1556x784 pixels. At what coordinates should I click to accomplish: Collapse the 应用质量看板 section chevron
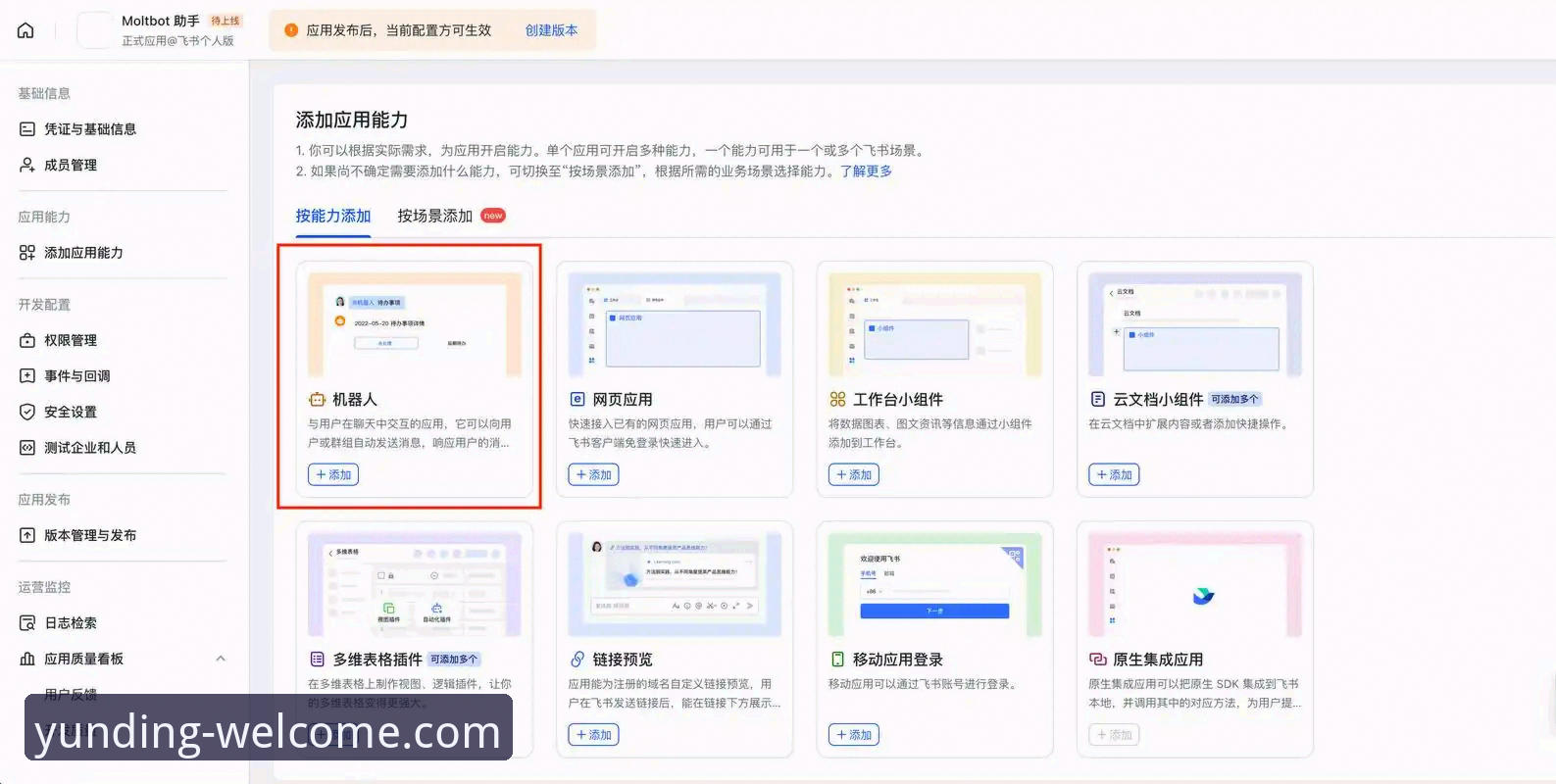tap(221, 659)
